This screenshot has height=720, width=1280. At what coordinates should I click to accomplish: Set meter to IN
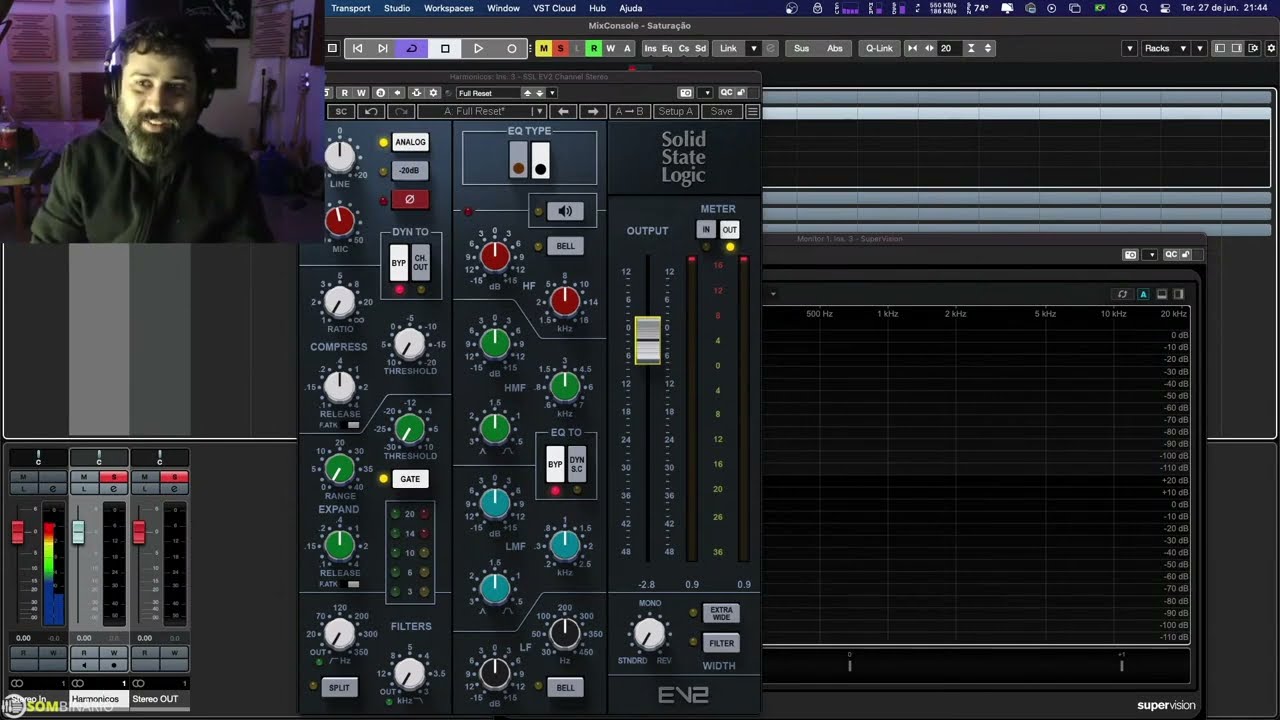[x=705, y=230]
